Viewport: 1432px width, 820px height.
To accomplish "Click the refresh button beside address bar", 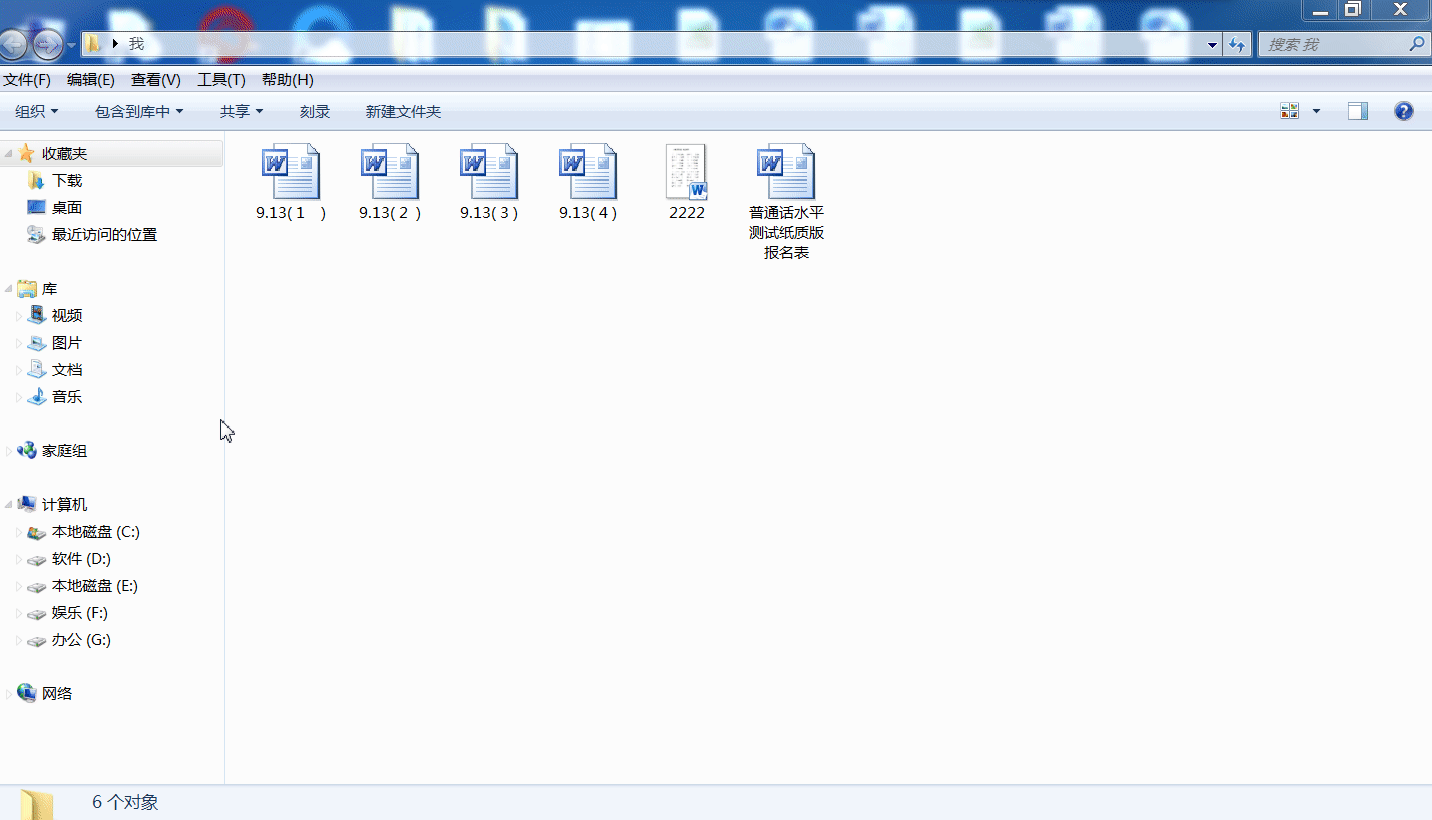I will click(x=1238, y=44).
